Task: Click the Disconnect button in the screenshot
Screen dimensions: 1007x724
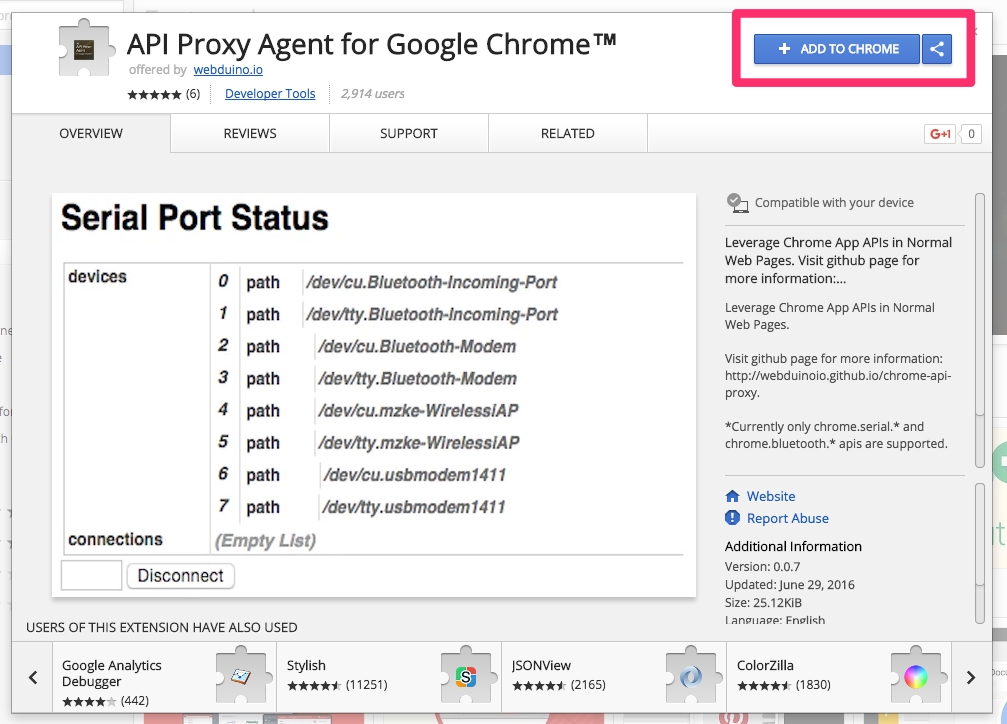Action: 180,576
